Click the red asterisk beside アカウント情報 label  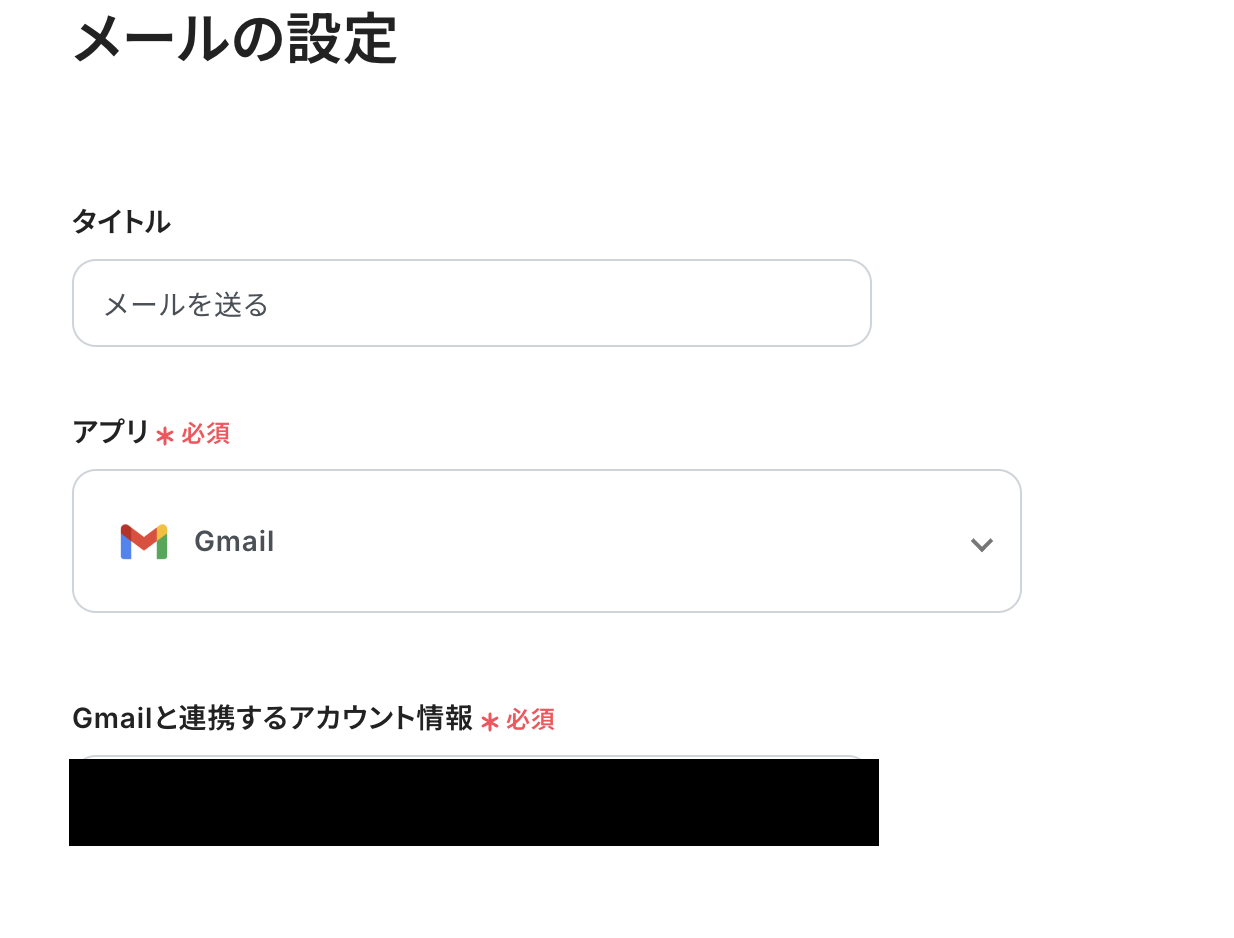[x=489, y=722]
